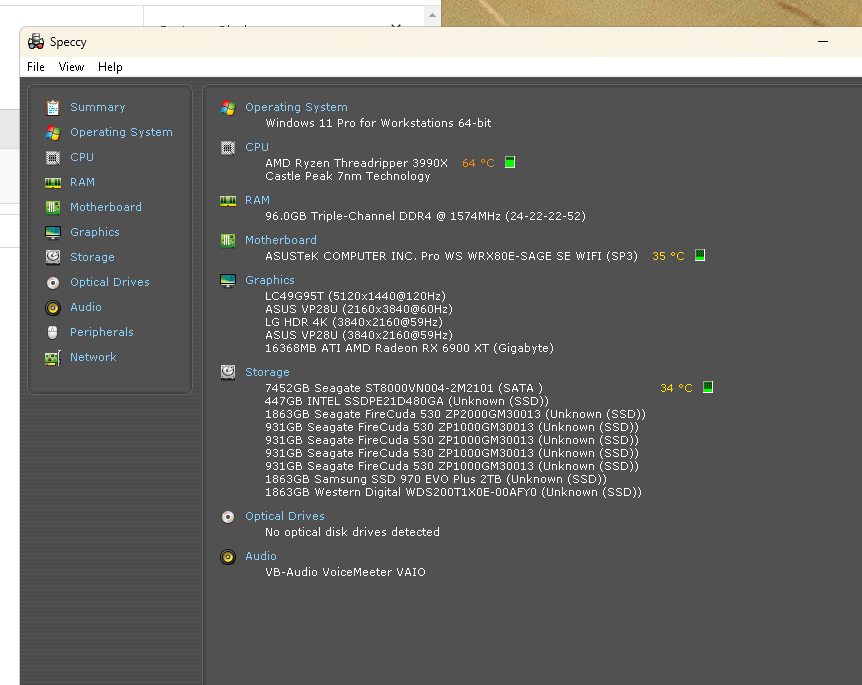Open Peripherals section in sidebar

[x=102, y=332]
